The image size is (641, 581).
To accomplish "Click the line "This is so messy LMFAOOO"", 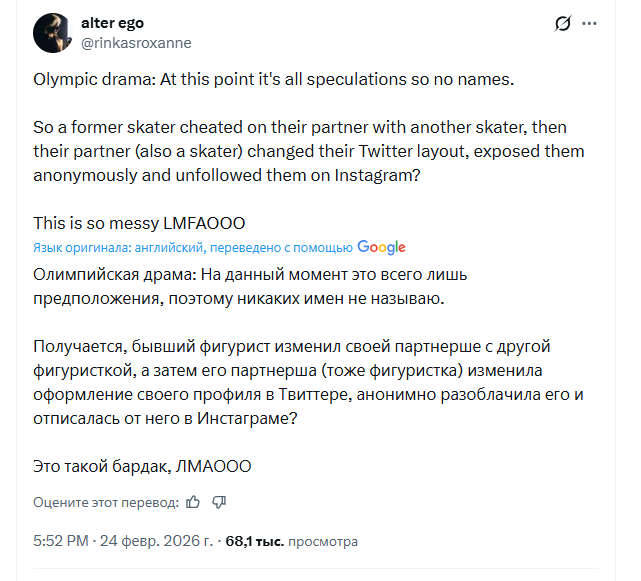I will [139, 223].
